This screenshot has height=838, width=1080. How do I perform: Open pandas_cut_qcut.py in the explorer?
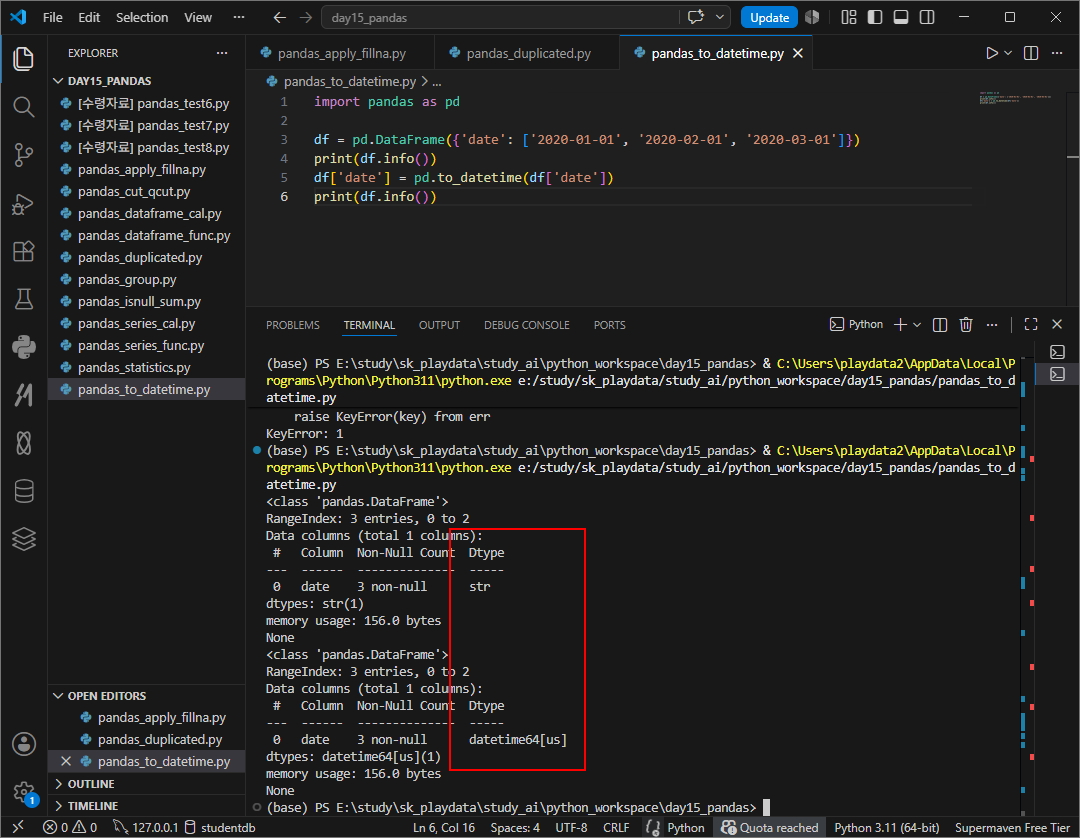(x=147, y=191)
